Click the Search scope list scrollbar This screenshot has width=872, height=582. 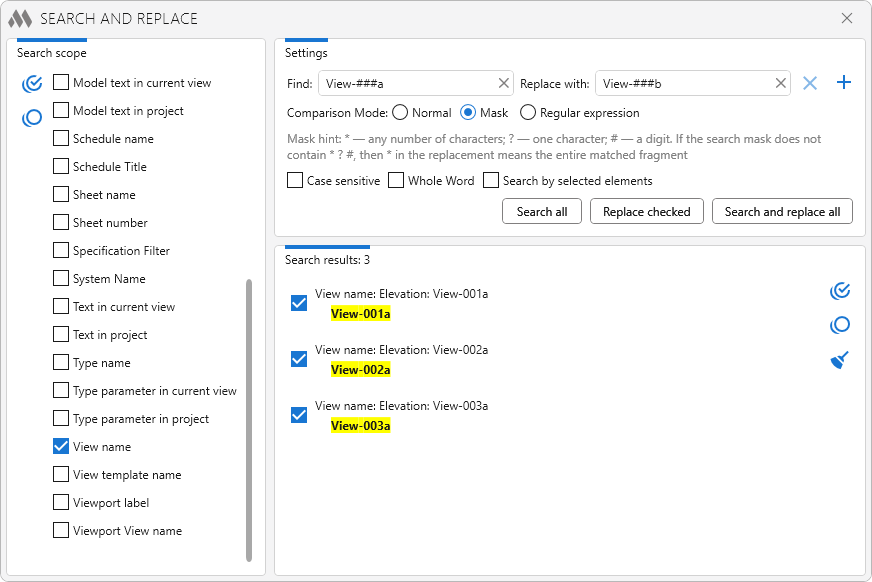(x=249, y=420)
